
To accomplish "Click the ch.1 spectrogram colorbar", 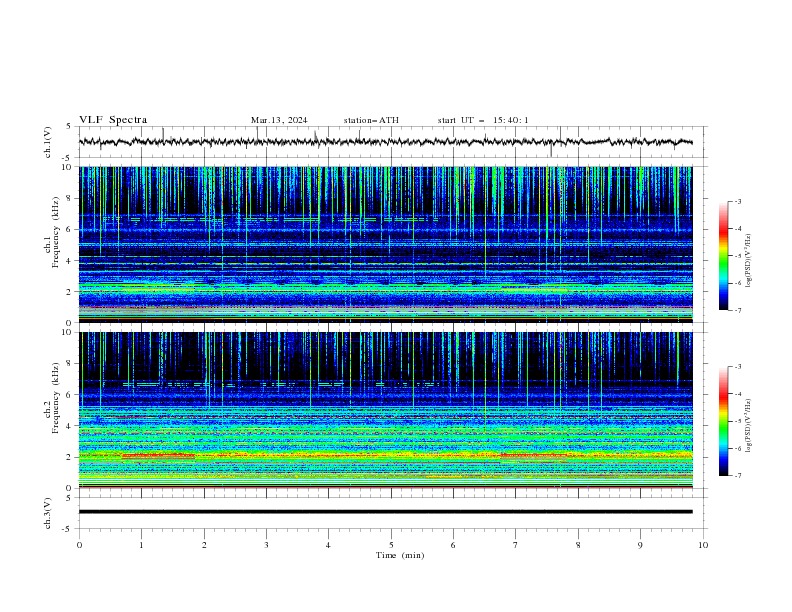I will click(723, 256).
